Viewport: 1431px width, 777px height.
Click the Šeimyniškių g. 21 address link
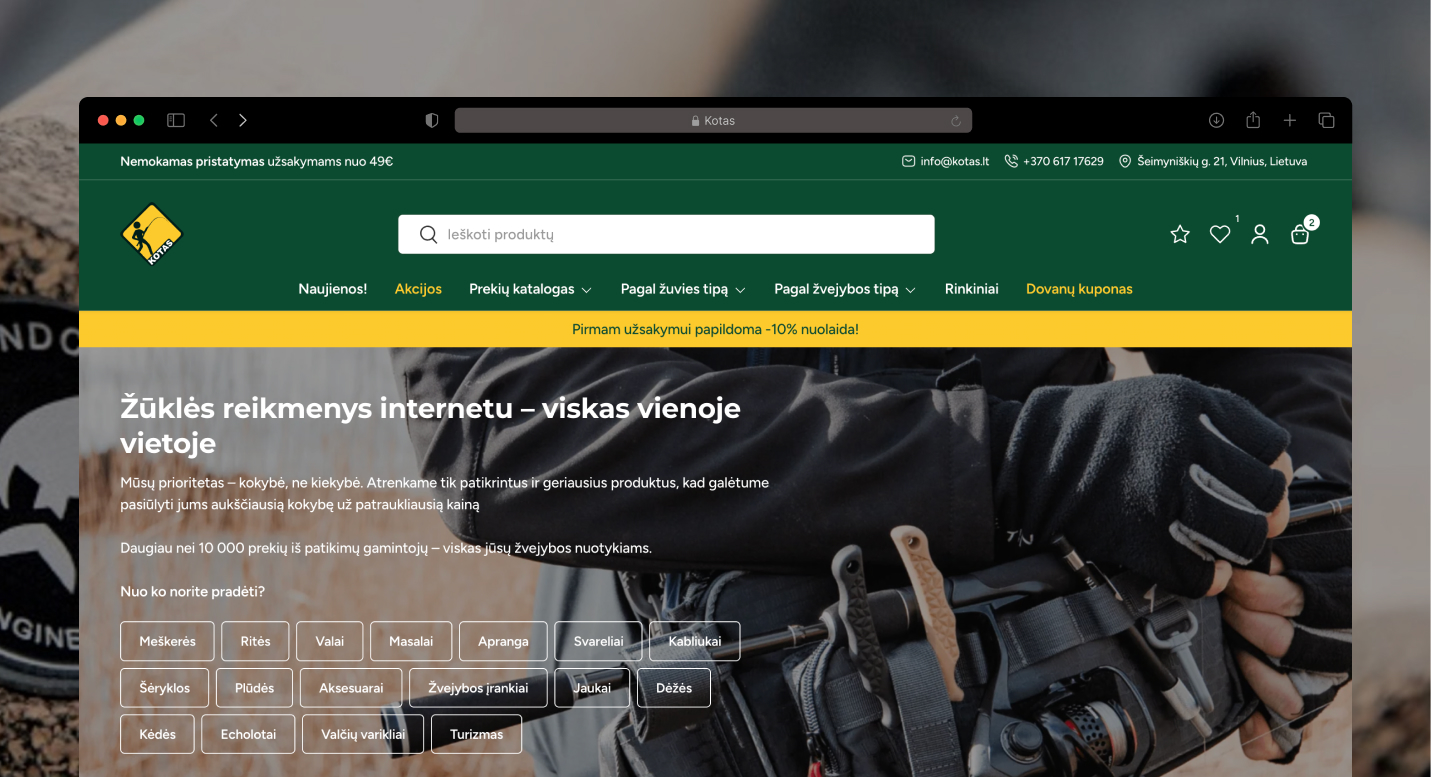click(1222, 161)
